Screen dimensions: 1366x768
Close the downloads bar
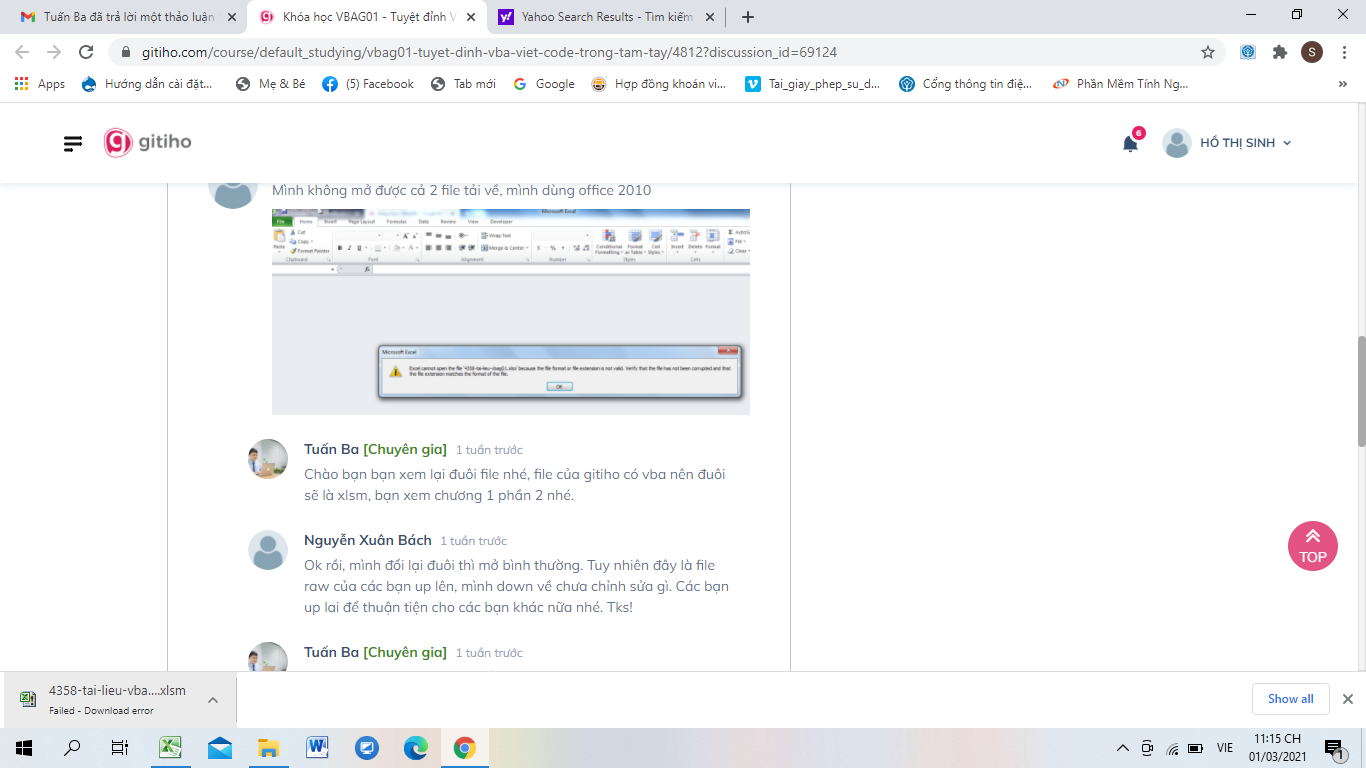tap(1347, 699)
